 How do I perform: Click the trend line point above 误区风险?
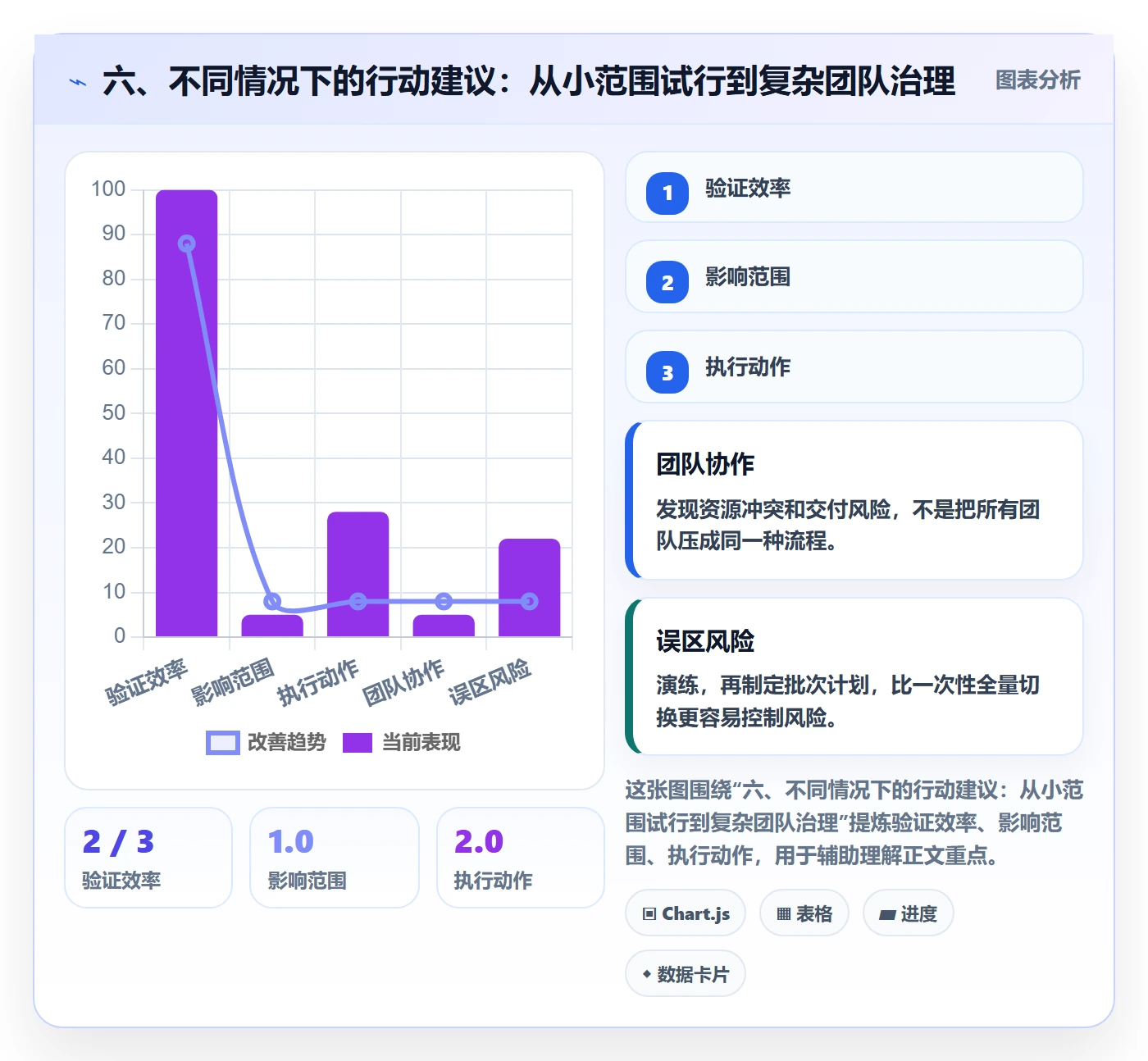530,601
